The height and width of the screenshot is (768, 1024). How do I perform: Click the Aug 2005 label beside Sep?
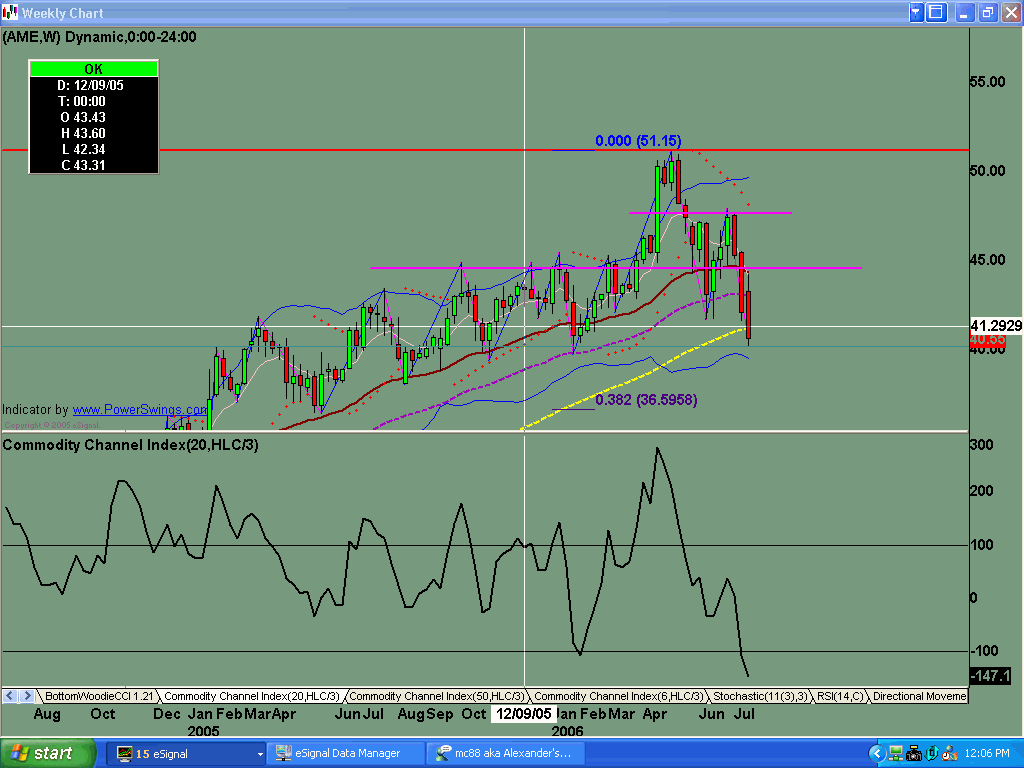(x=411, y=714)
